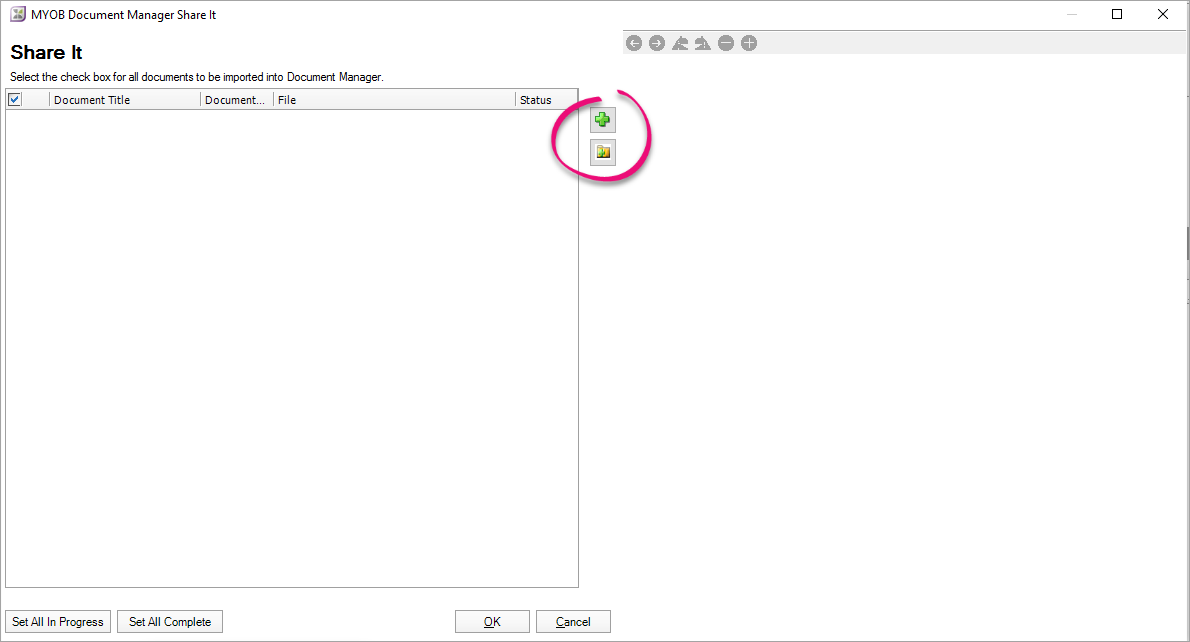Click the Set All In Progress button
This screenshot has height=642, width=1190.
pos(58,622)
